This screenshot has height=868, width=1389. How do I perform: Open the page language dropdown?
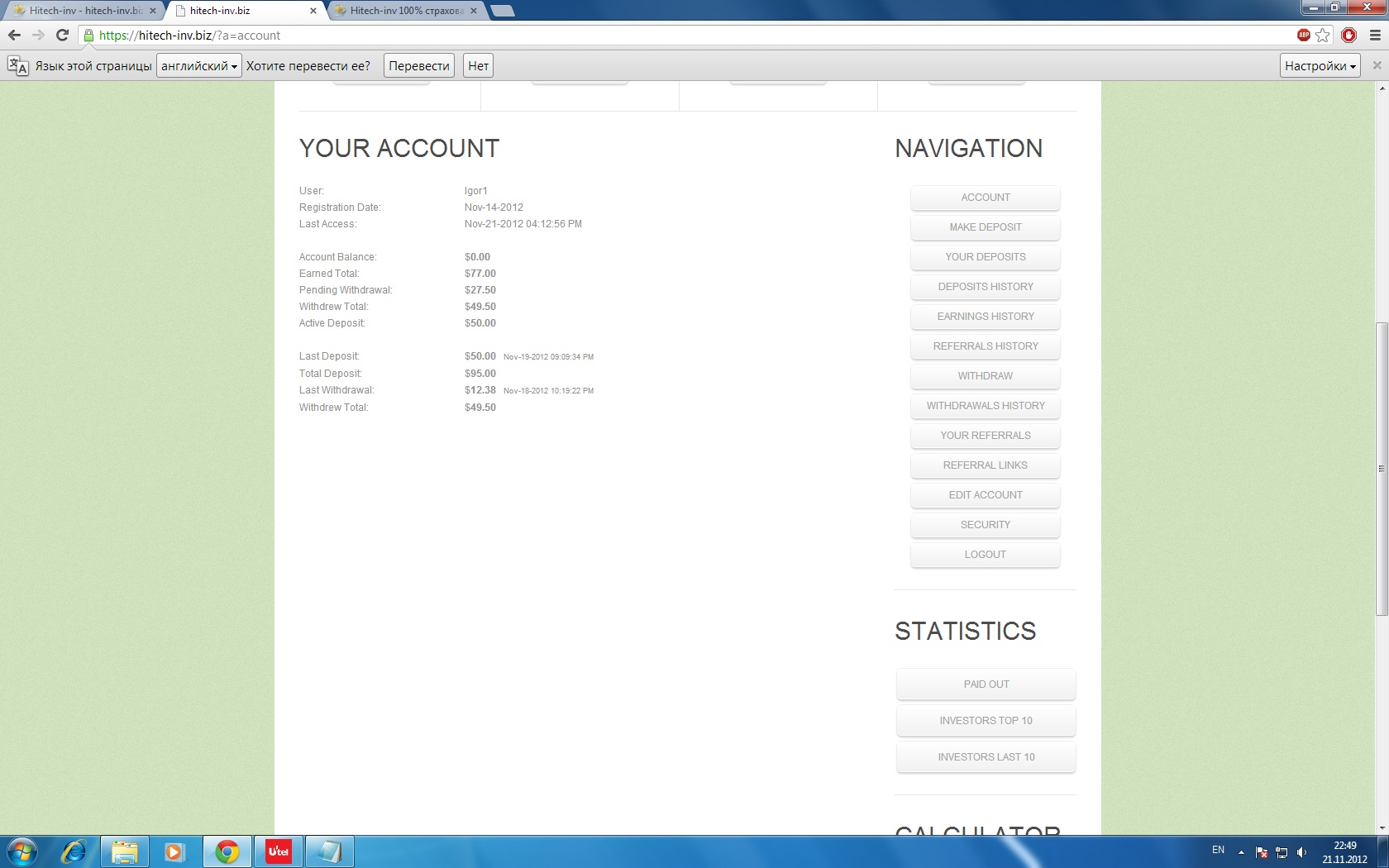(199, 66)
